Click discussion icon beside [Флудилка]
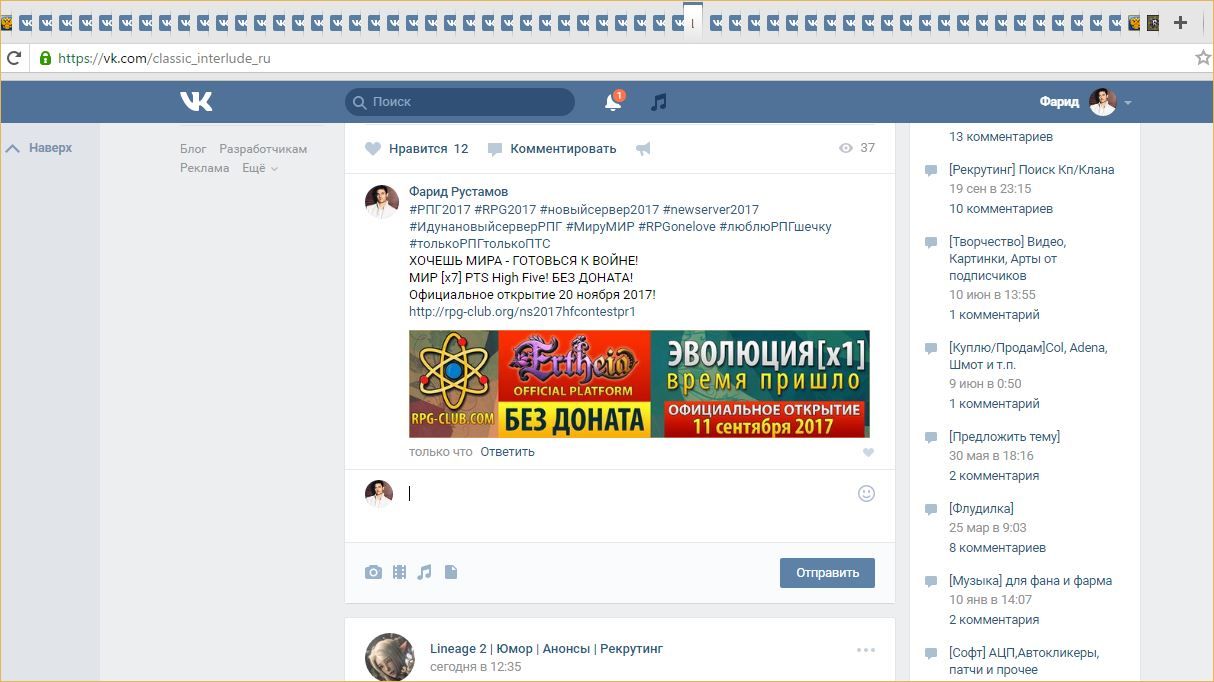This screenshot has height=682, width=1214. (x=931, y=510)
